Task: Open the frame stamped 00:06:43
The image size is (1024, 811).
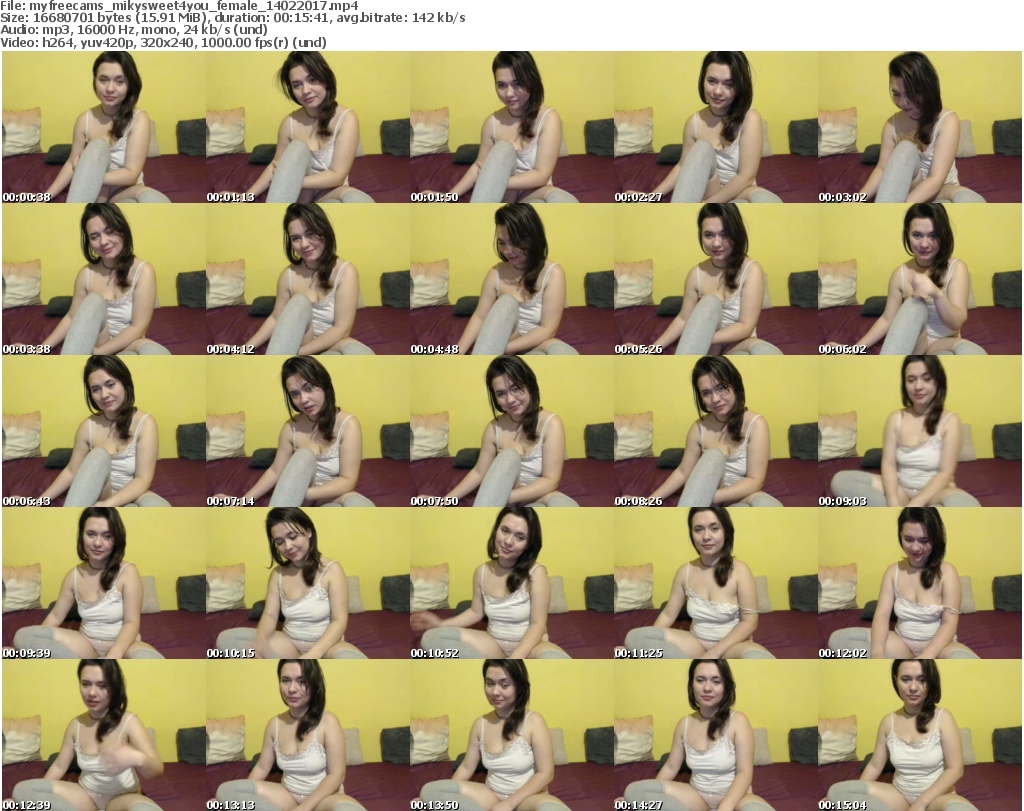Action: pyautogui.click(x=104, y=431)
